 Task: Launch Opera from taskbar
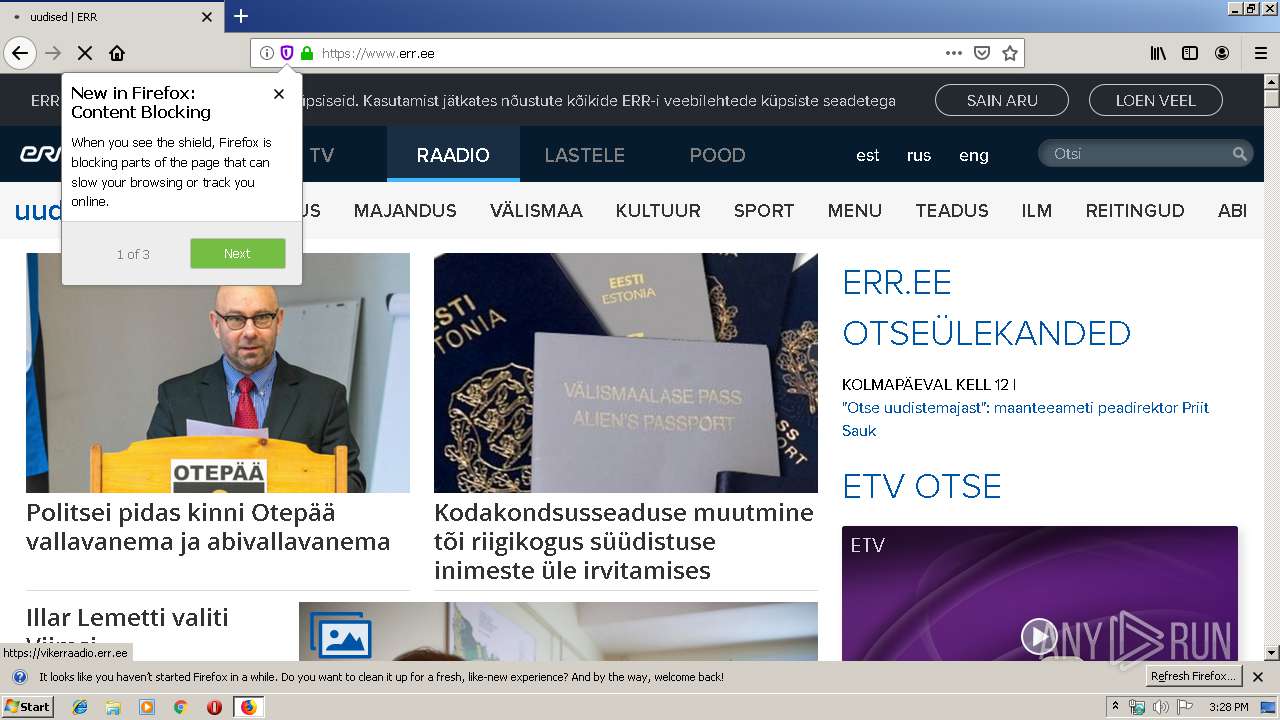214,707
